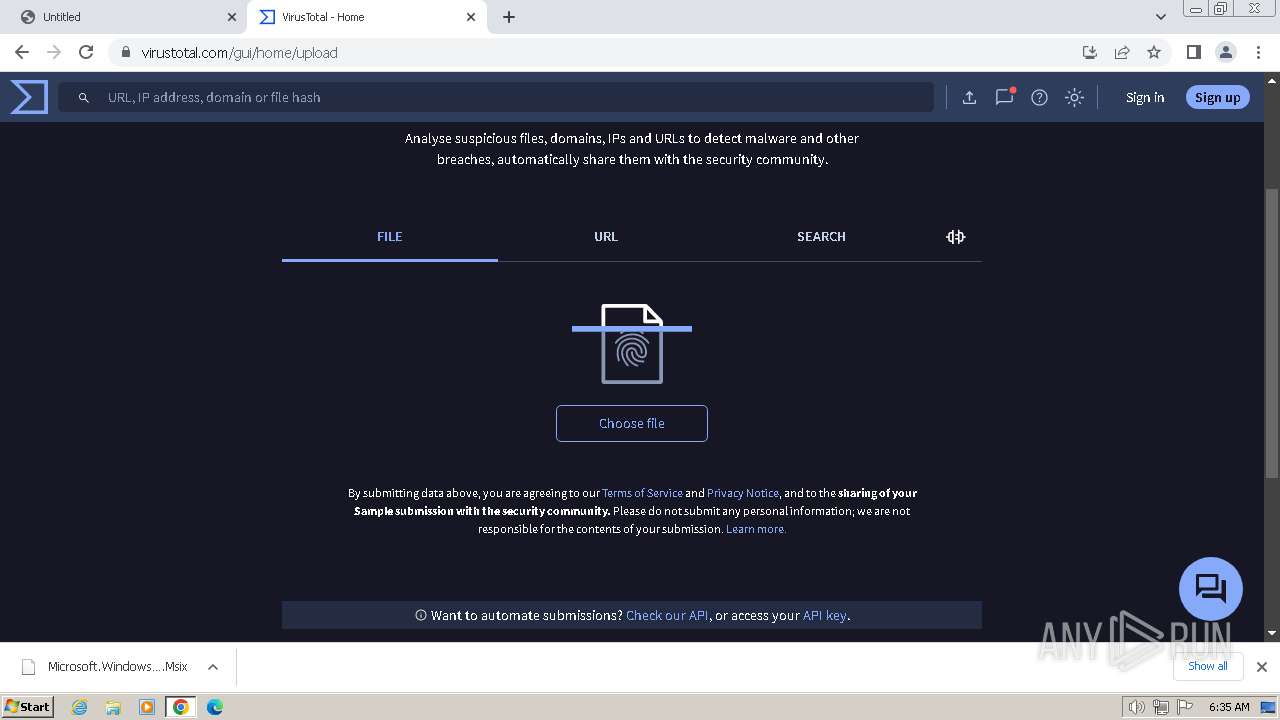Open the chat support bubble
1280x720 pixels.
(x=1211, y=588)
